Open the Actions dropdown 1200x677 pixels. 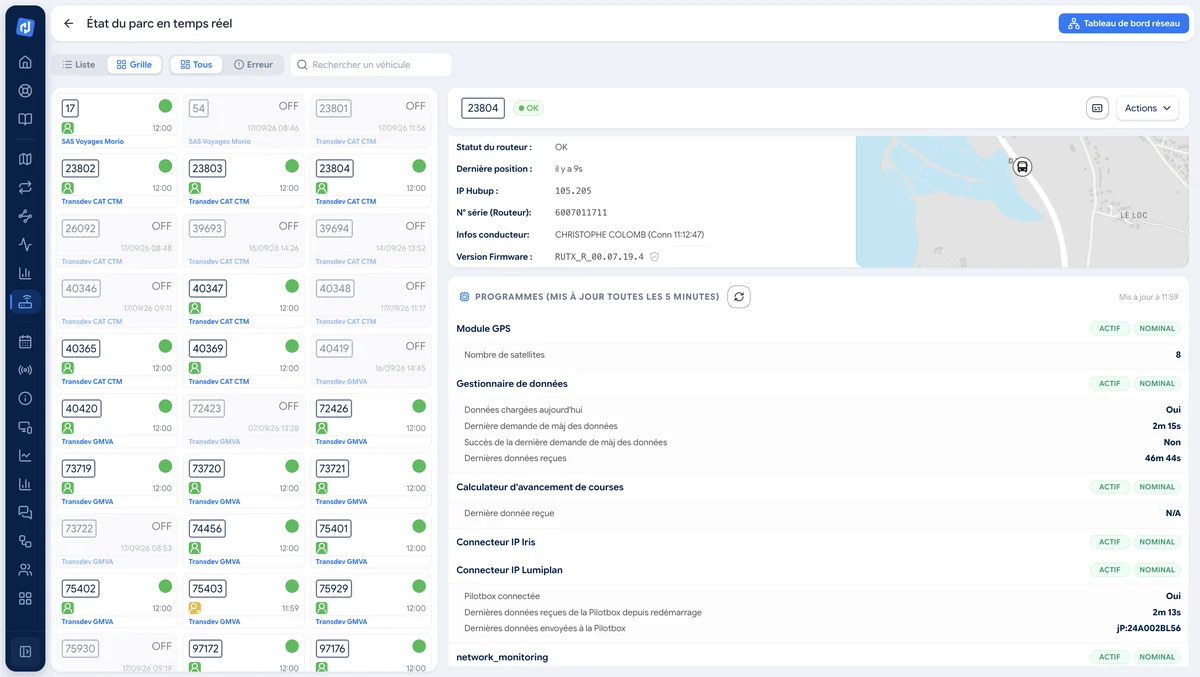coord(1148,108)
